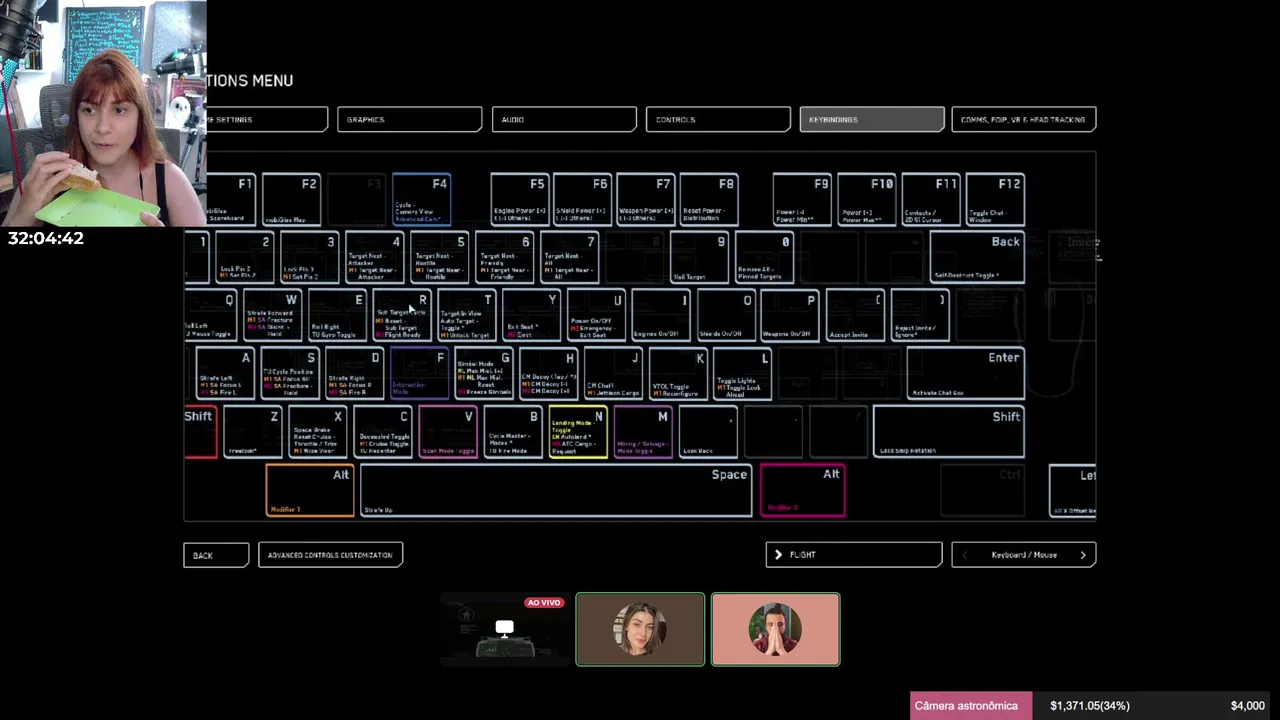Open Comms, FOIP, VR & Head Tracking tab

1024,119
